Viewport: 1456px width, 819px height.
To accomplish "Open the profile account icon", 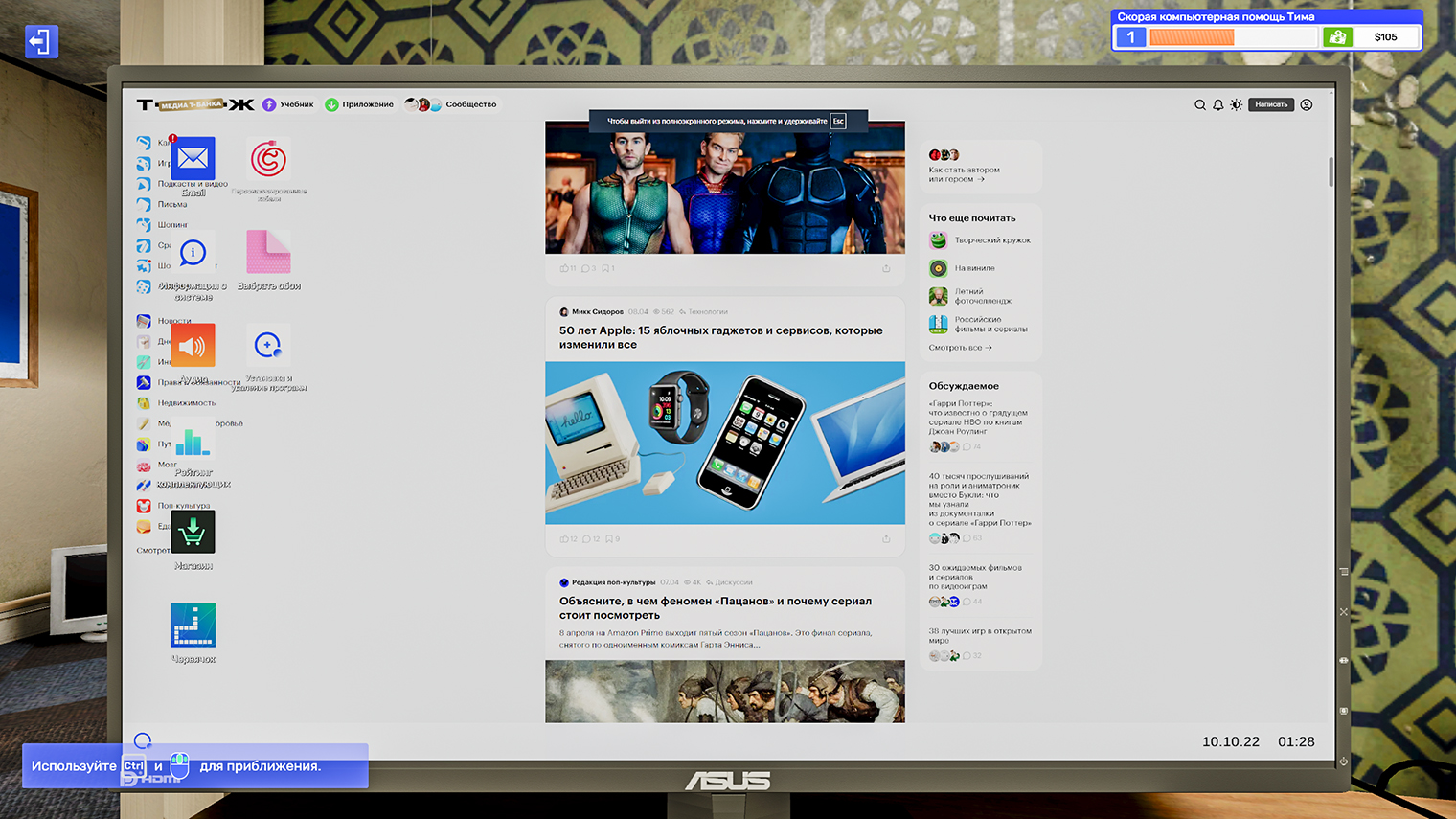I will [1307, 104].
